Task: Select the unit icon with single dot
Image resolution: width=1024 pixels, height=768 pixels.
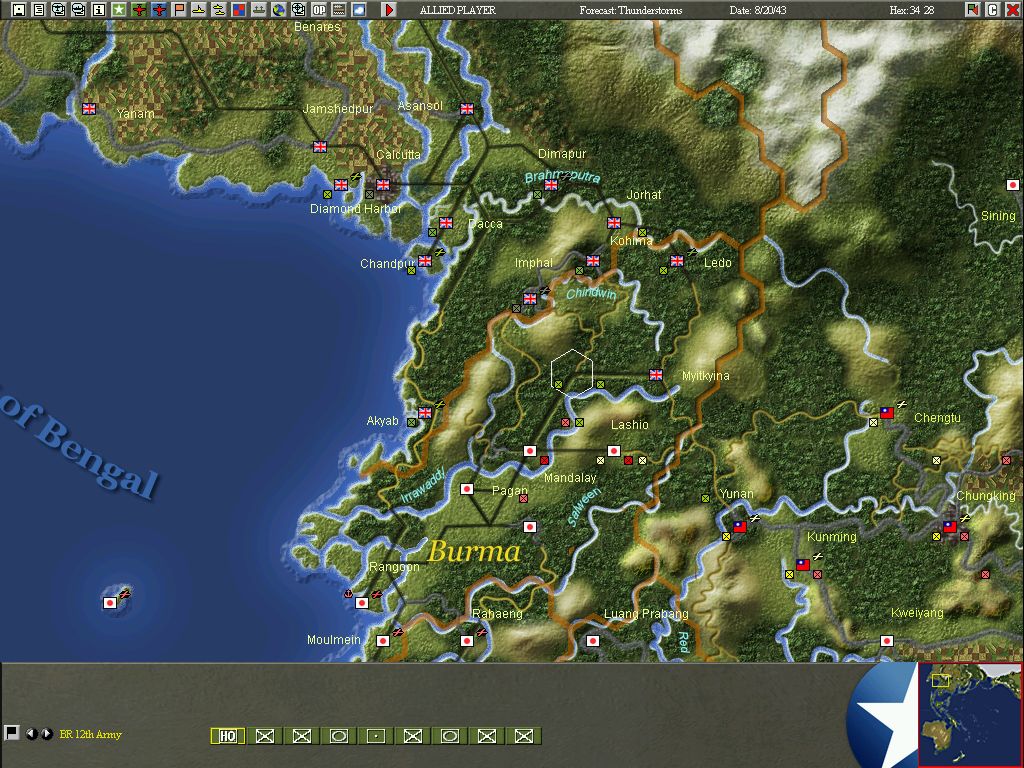Action: pos(376,736)
